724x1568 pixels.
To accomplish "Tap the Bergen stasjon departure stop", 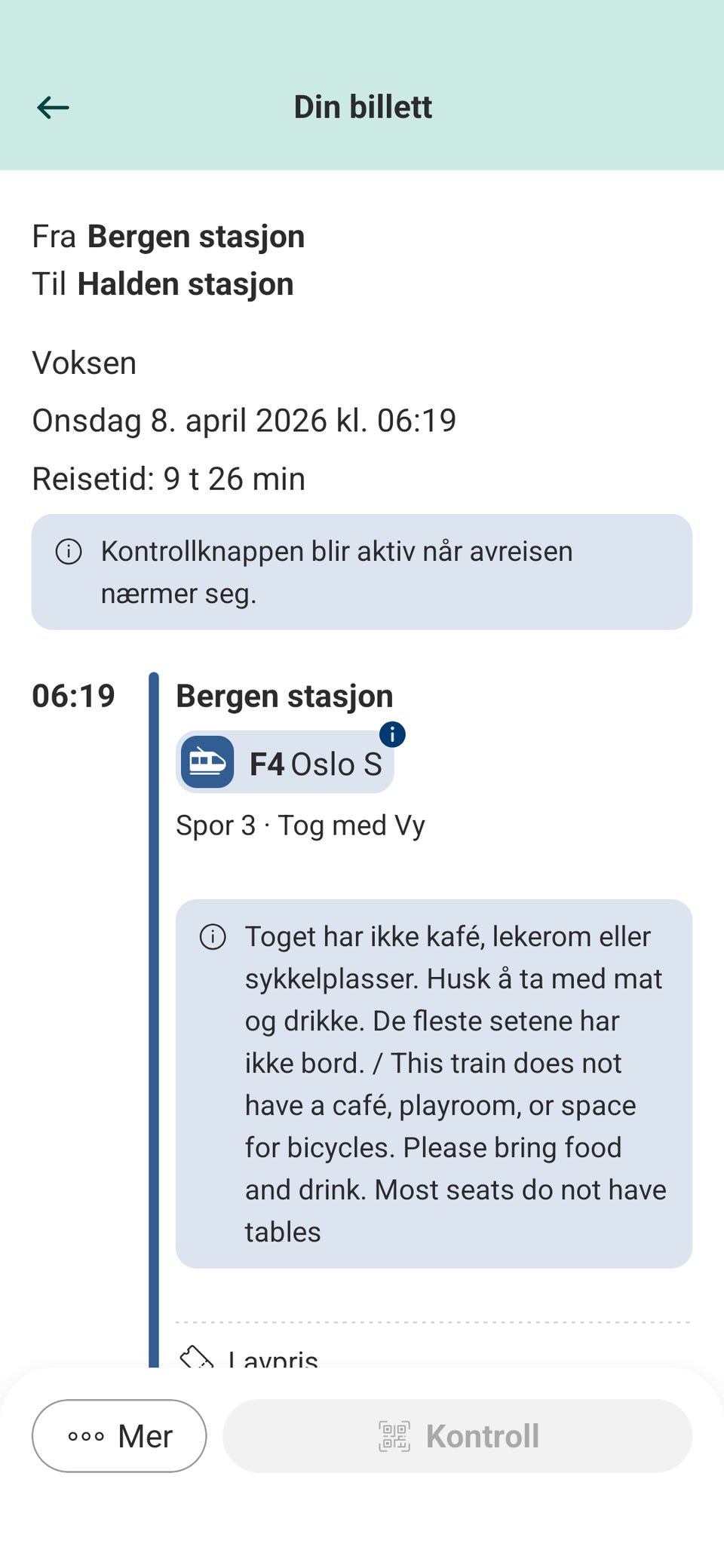I will click(284, 696).
